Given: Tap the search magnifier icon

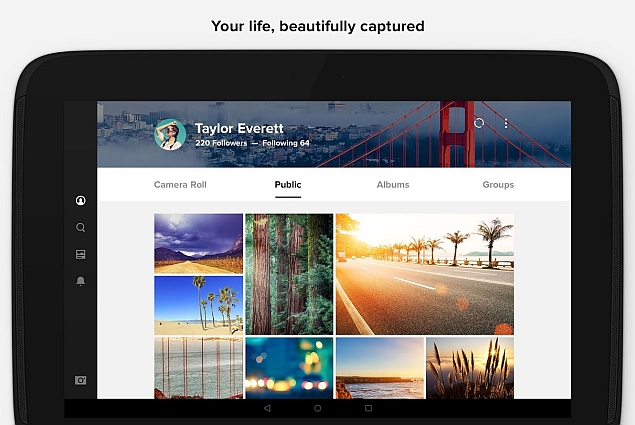Looking at the screenshot, I should (81, 227).
